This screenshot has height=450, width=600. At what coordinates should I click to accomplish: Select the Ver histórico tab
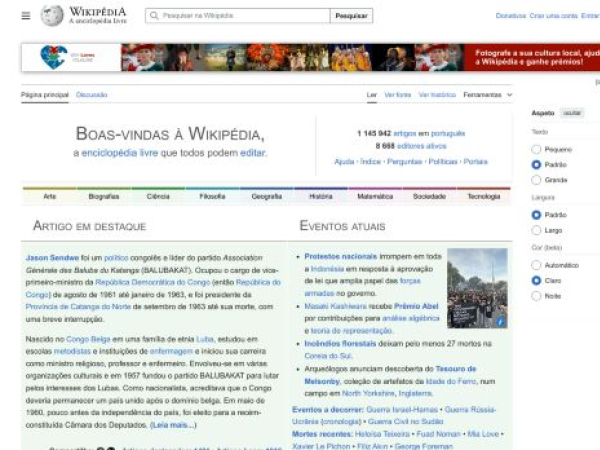coord(437,95)
